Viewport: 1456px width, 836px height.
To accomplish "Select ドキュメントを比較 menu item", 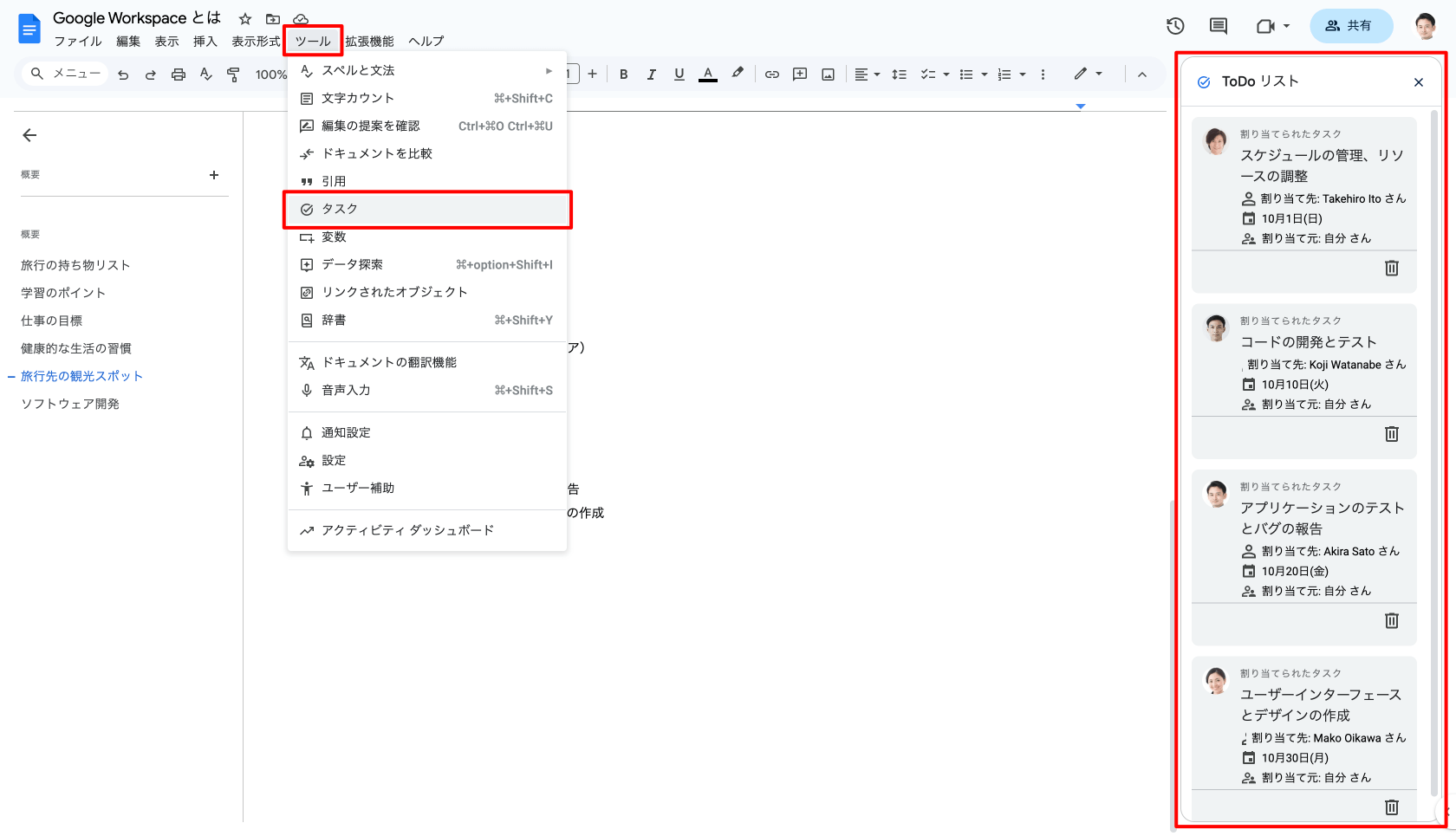I will [427, 153].
